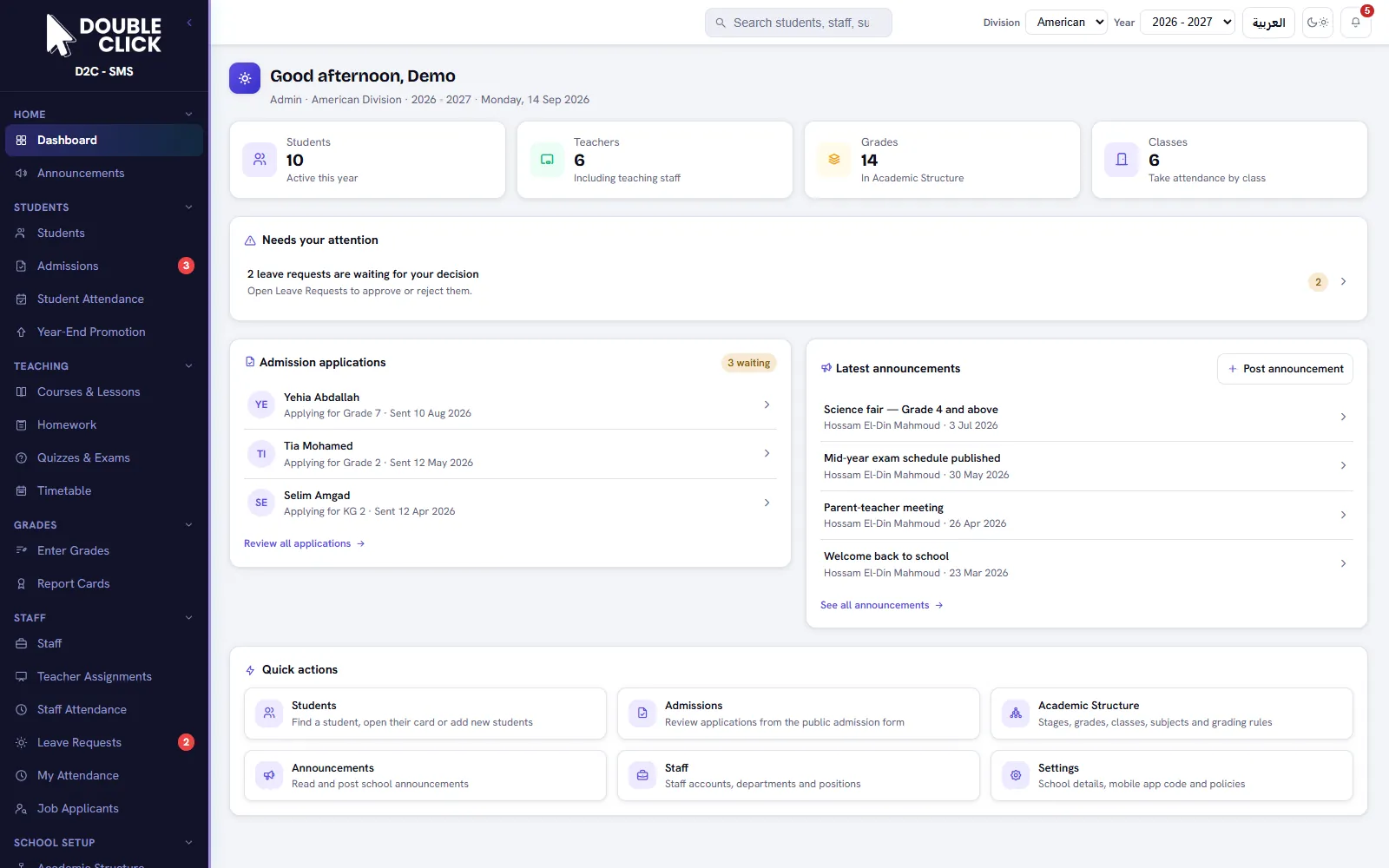Click the Job Applicants person icon
Viewport: 1389px width, 868px height.
[21, 808]
